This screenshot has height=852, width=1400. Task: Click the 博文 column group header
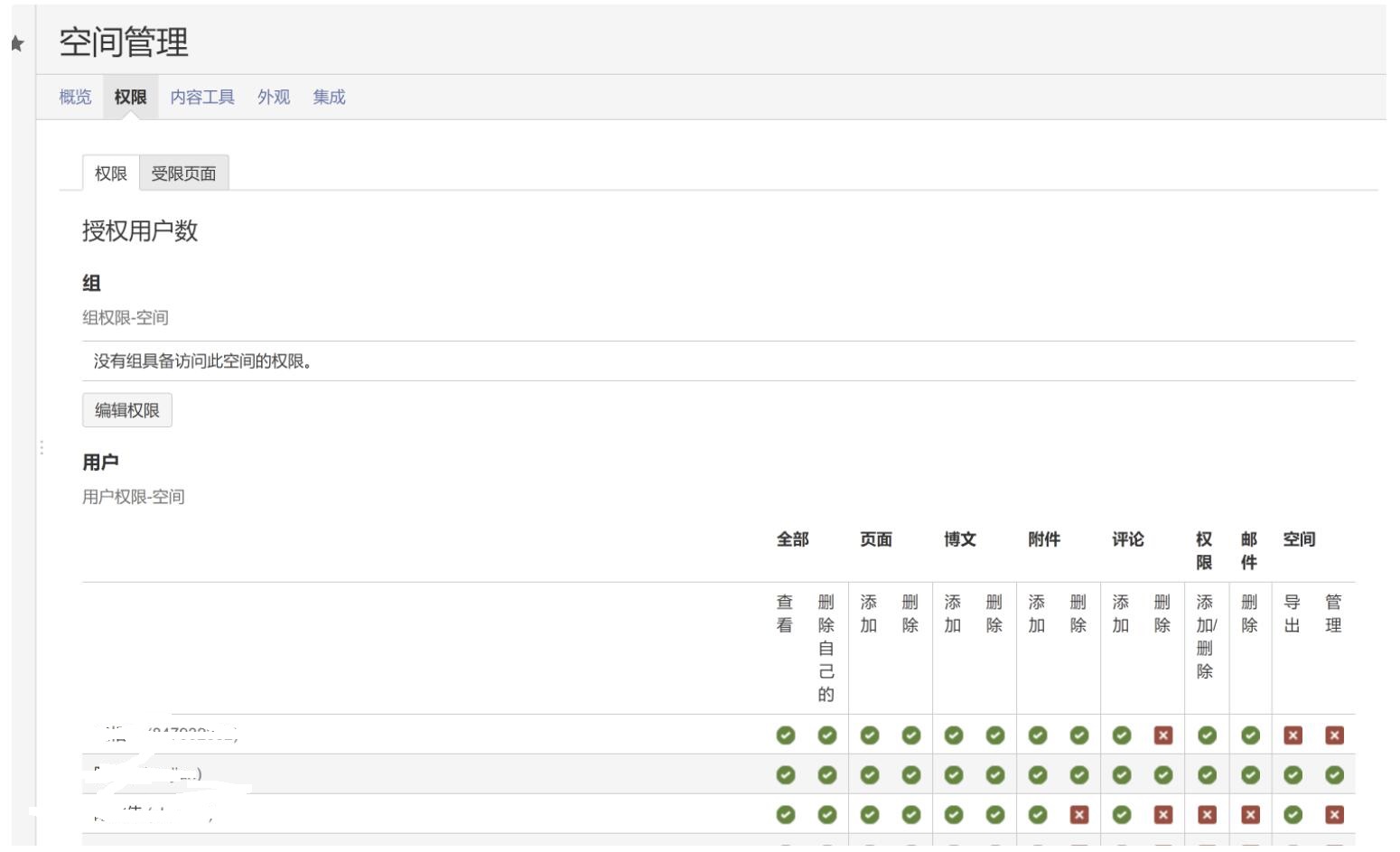(960, 539)
